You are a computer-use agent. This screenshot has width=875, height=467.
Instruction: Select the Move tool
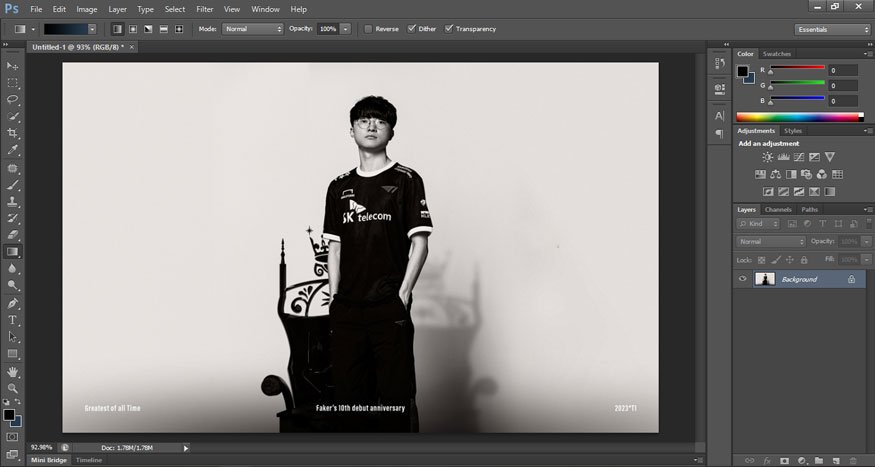pyautogui.click(x=12, y=66)
